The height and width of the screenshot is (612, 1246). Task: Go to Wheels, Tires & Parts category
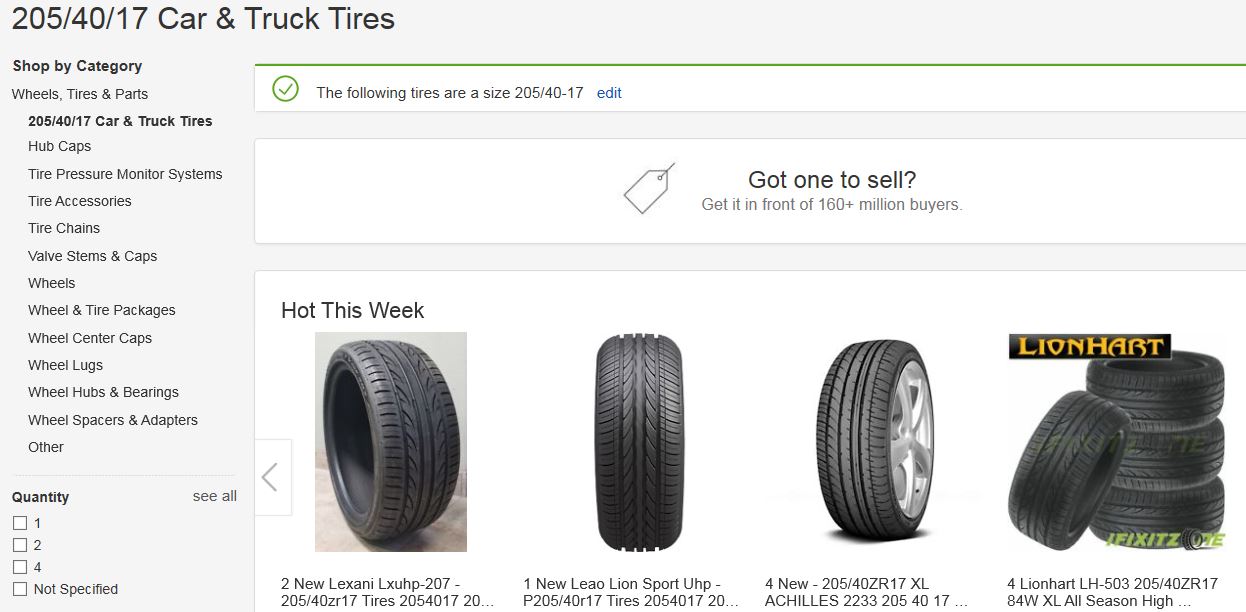click(x=80, y=94)
